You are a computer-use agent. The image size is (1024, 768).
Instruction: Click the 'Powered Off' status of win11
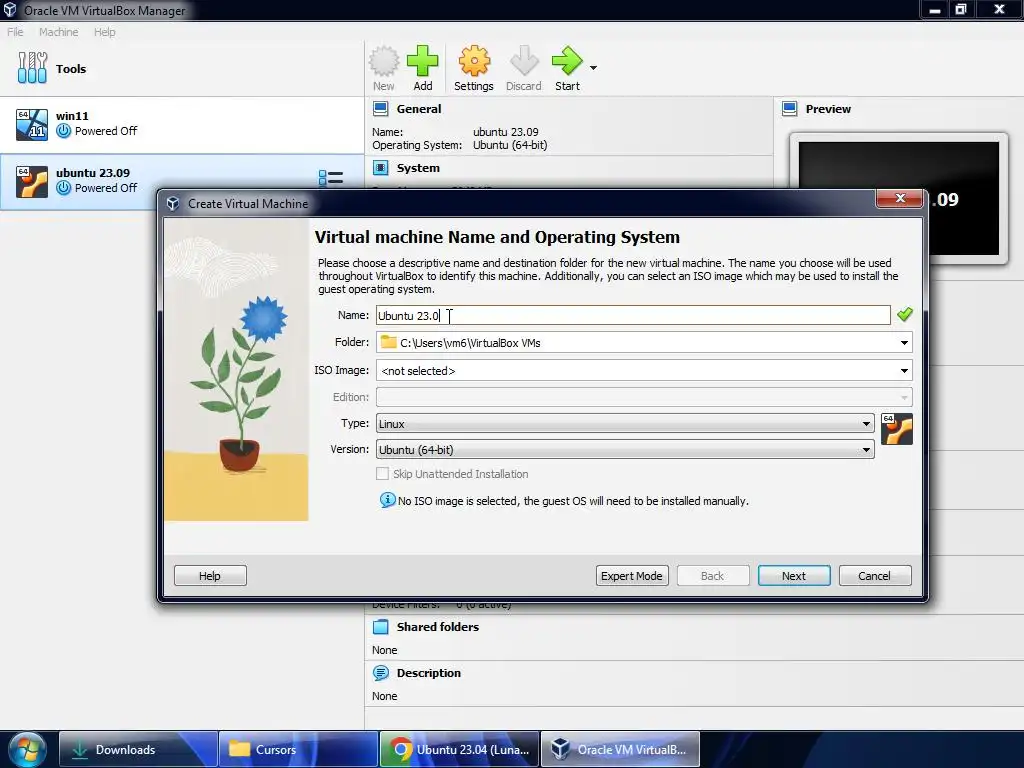pos(106,131)
